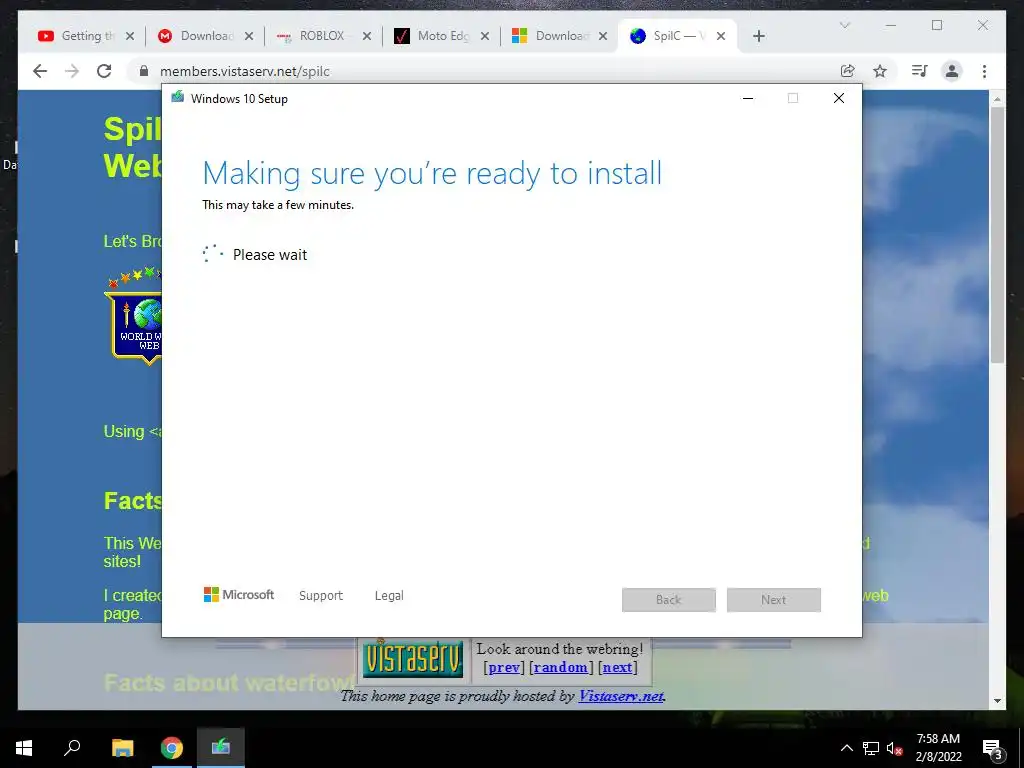1024x768 pixels.
Task: Click the Vistaserv banner logo
Action: tap(413, 658)
